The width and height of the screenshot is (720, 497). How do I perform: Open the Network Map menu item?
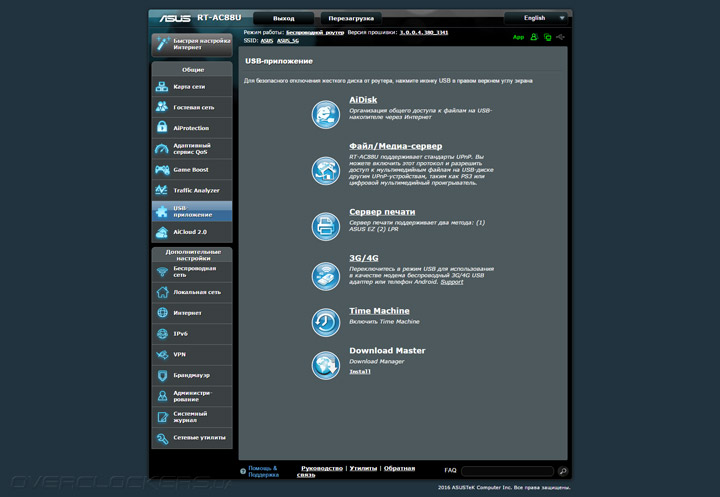click(192, 86)
